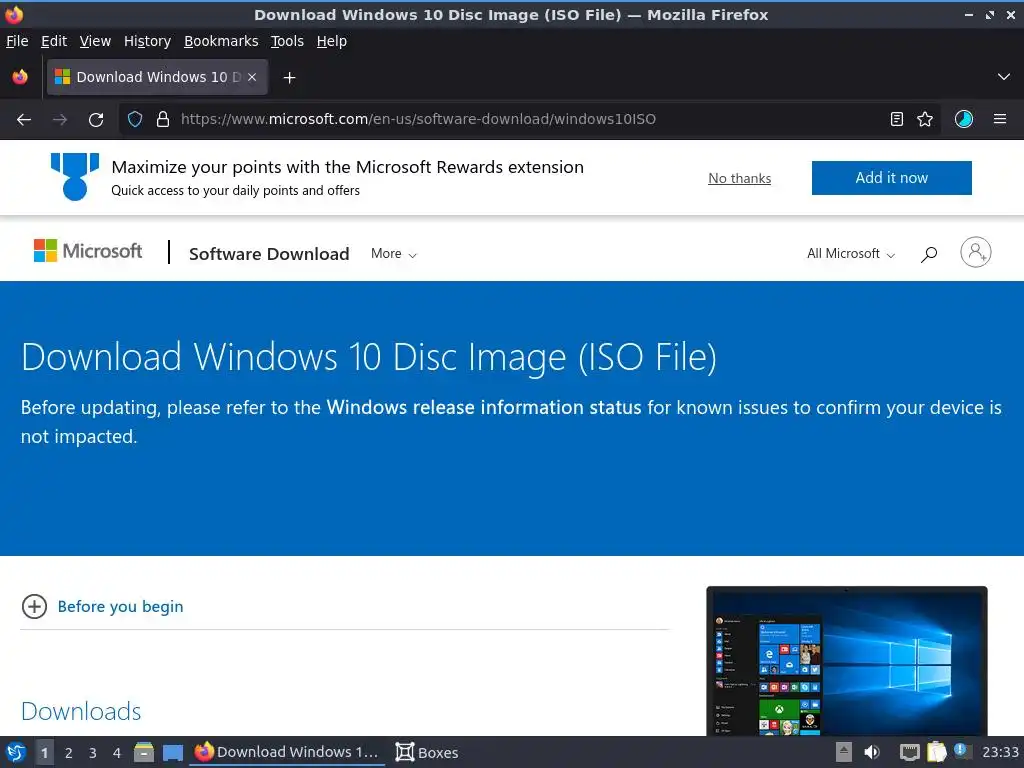This screenshot has height=768, width=1024.
Task: Open the More dropdown in site header
Action: pyautogui.click(x=393, y=253)
